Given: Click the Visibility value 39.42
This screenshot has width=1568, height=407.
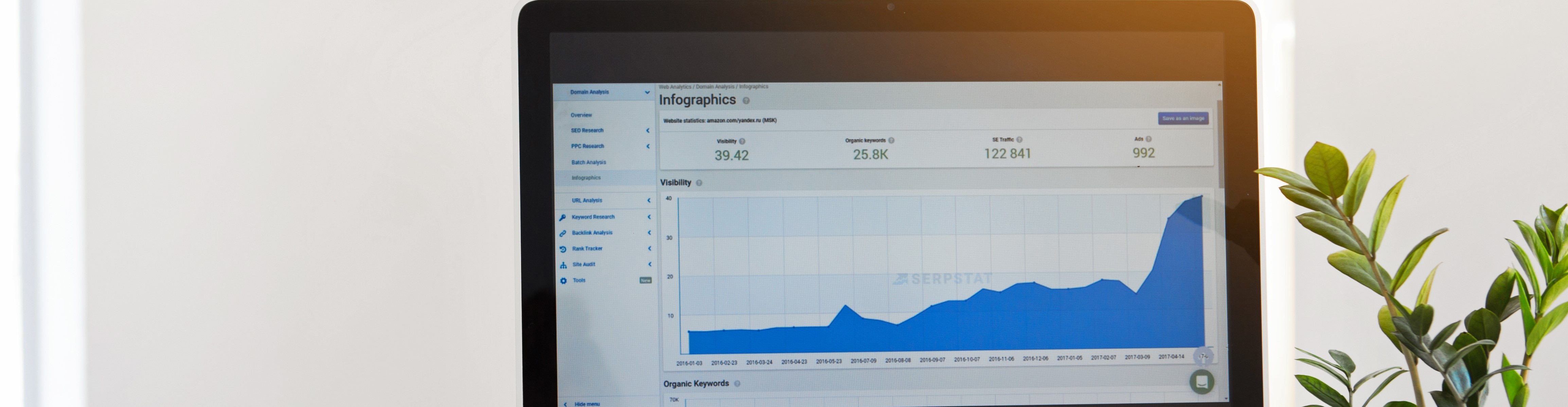Looking at the screenshot, I should [732, 156].
